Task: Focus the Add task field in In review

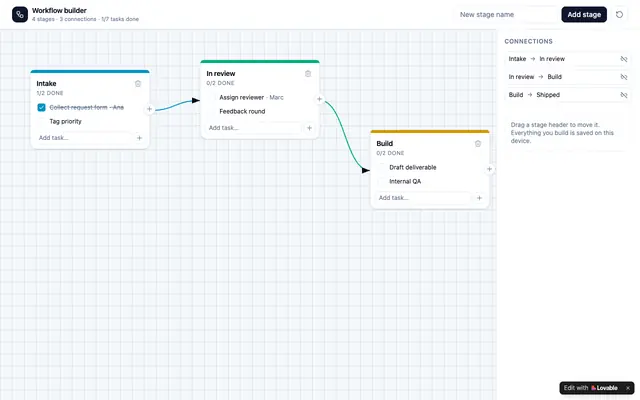Action: click(255, 128)
